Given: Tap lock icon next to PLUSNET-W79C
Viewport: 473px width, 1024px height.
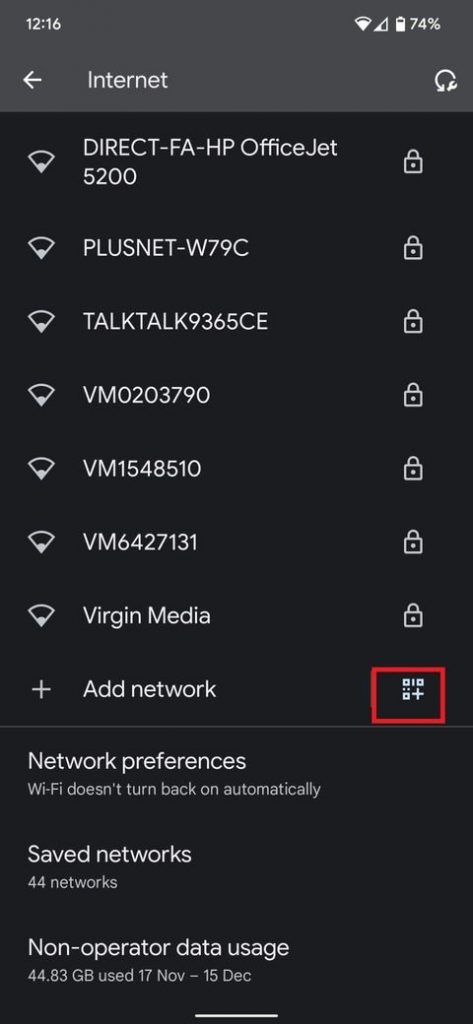Looking at the screenshot, I should tap(412, 248).
